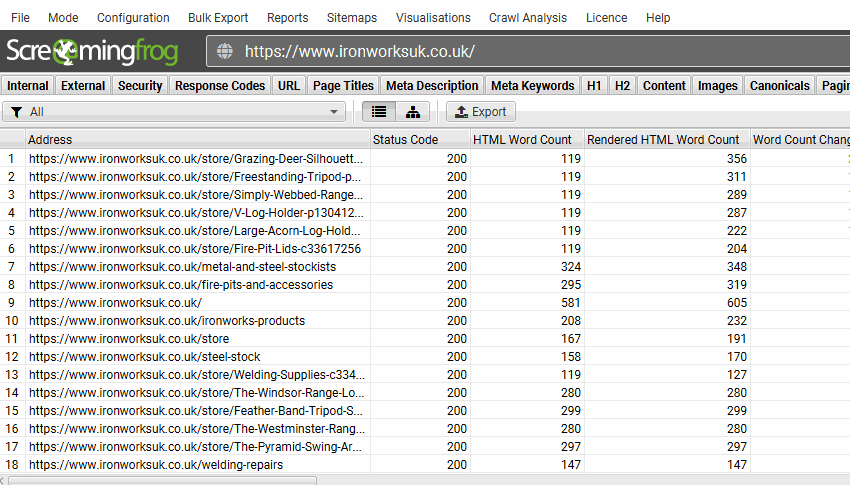Viewport: 850px width, 485px height.
Task: Open the Bulk Export menu
Action: click(218, 17)
